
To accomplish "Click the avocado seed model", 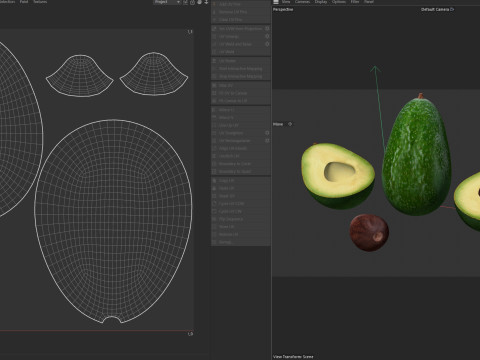I will (x=369, y=232).
